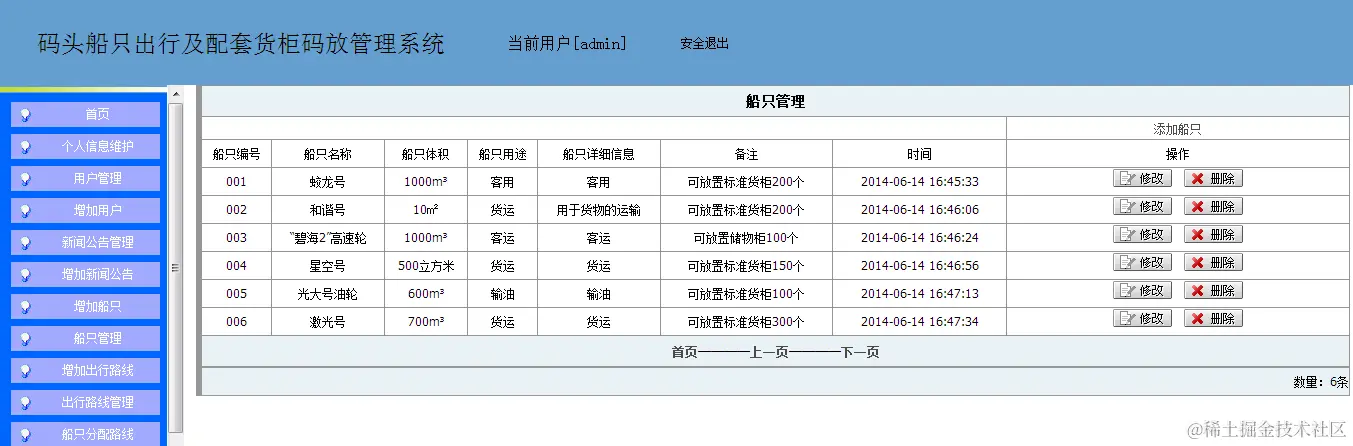Viewport: 1353px width, 446px height.
Task: Click 修改 for ship 003
Action: [x=1142, y=235]
